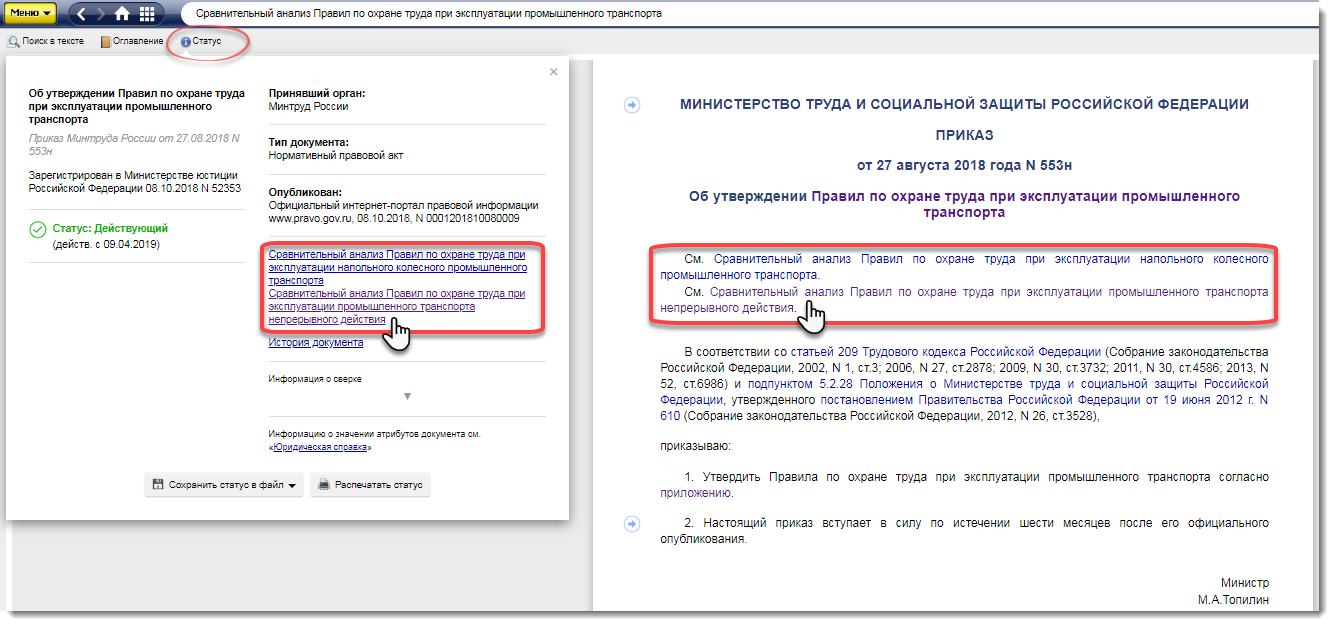This screenshot has height=626, width=1334.
Task: Open Сохранить статус в файл dropdown
Action: [224, 485]
